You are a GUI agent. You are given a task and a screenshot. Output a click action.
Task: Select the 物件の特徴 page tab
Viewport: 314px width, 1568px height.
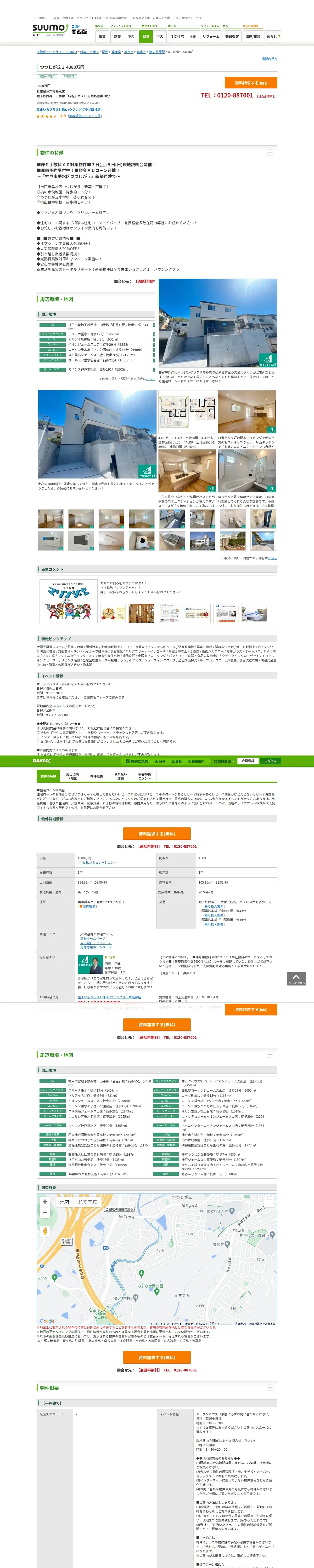(48, 776)
